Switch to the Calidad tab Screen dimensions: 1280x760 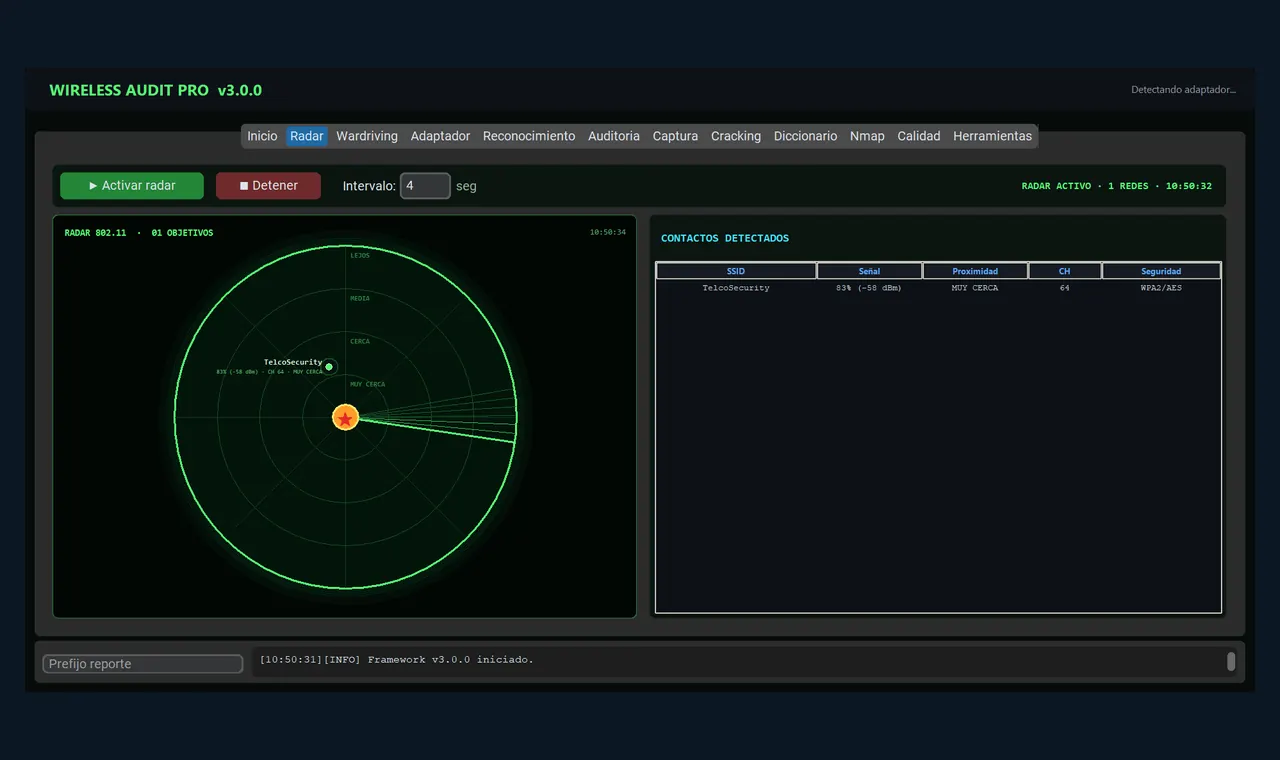919,136
